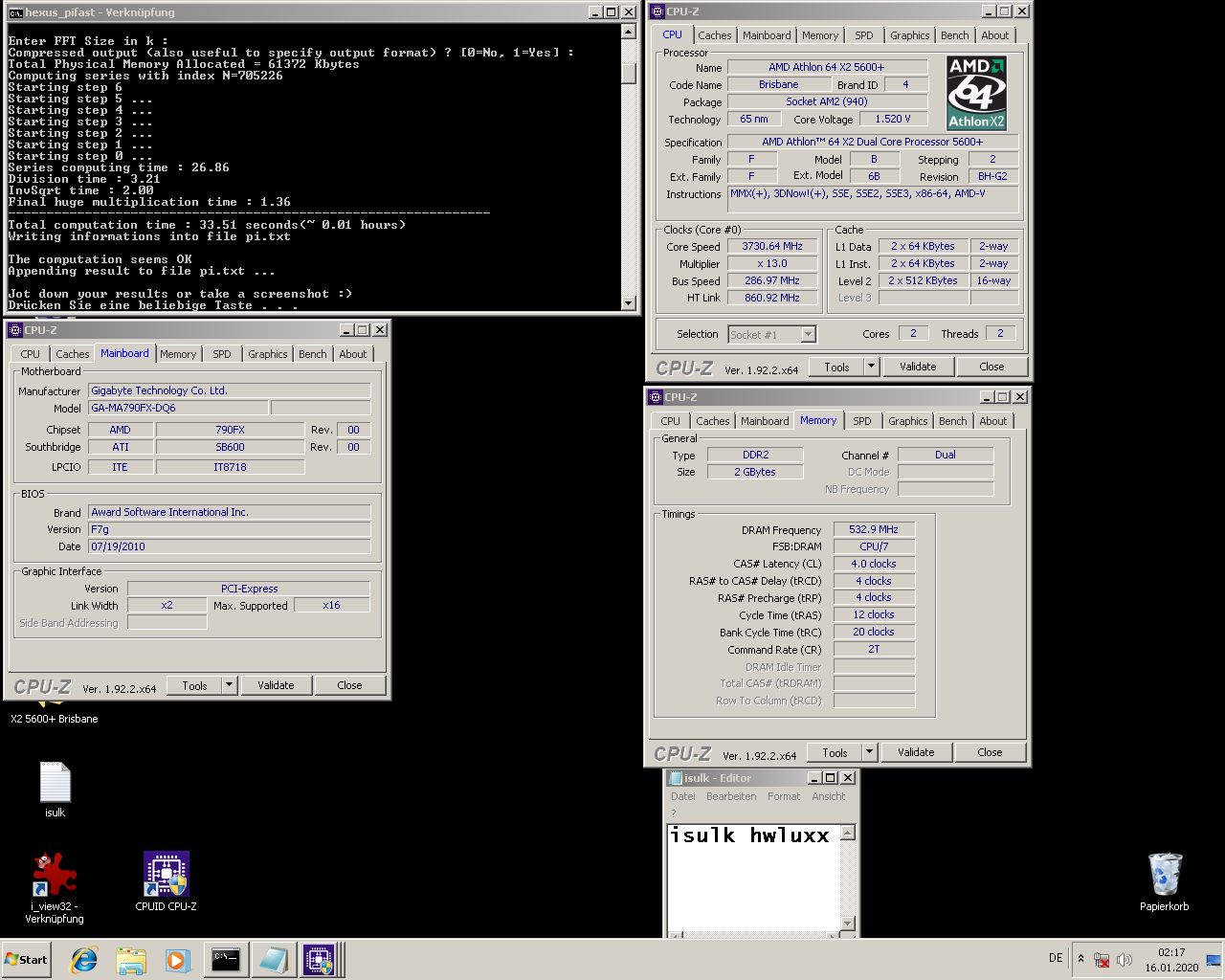
Task: Expand Tools dropdown arrow in Mainboard window
Action: [x=229, y=685]
